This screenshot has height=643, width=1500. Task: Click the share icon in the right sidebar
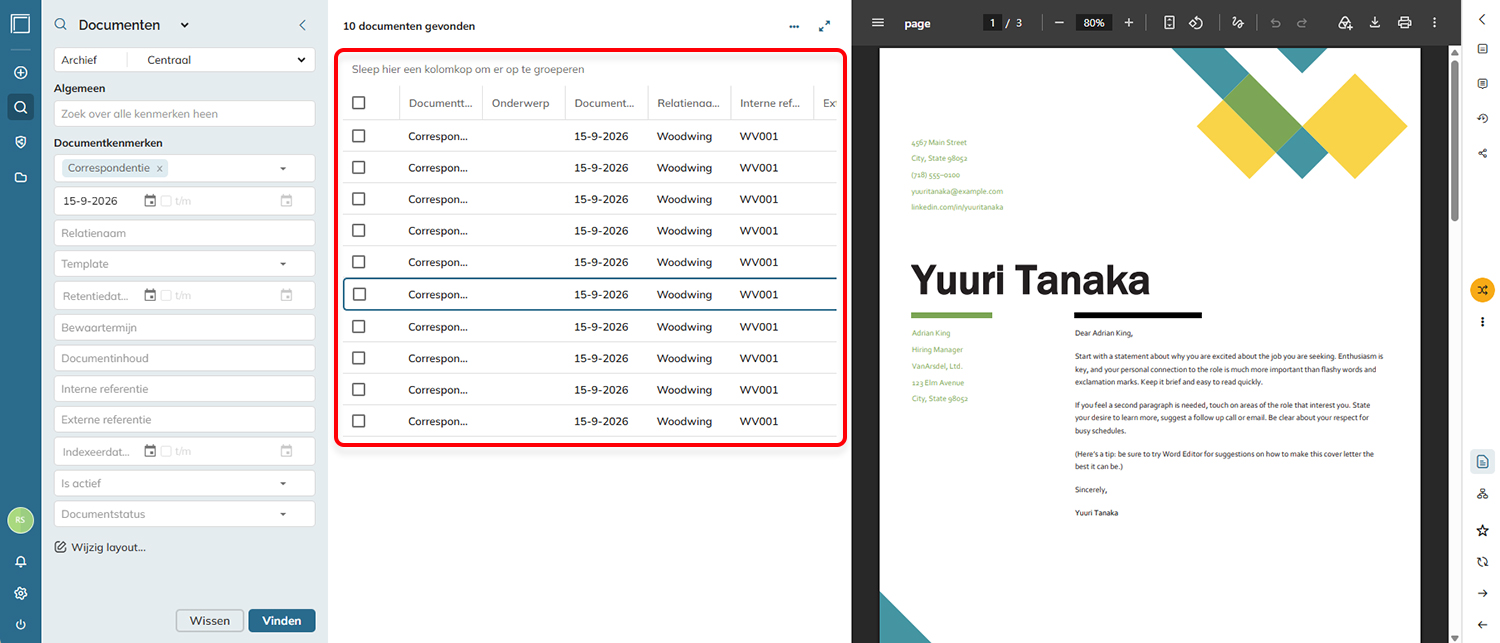point(1483,153)
